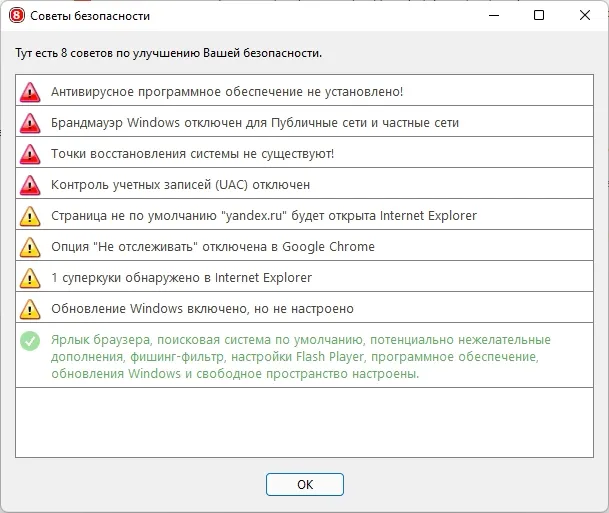
Task: Click the red warning icon beside antivirus message
Action: point(30,92)
